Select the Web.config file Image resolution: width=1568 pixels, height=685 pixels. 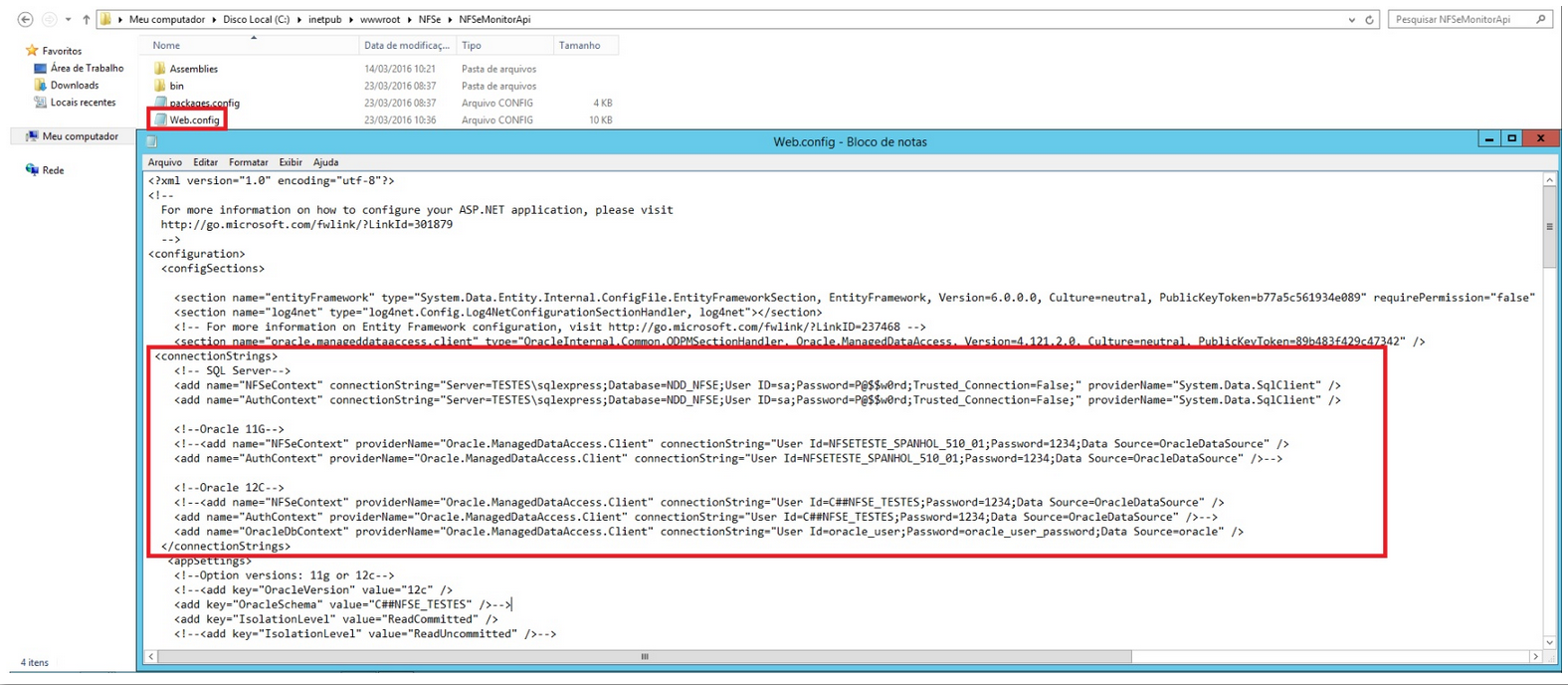pyautogui.click(x=194, y=119)
